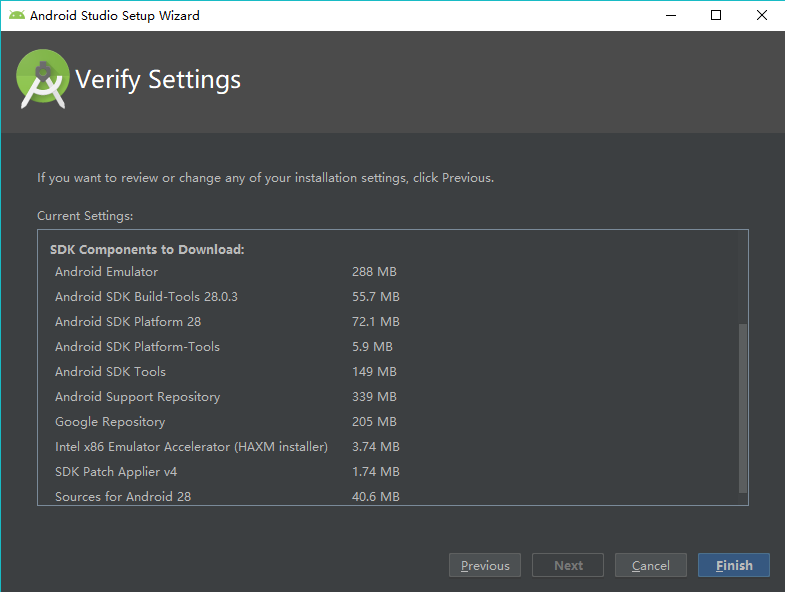The height and width of the screenshot is (592, 785).
Task: Click the Current Settings label
Action: (x=85, y=216)
